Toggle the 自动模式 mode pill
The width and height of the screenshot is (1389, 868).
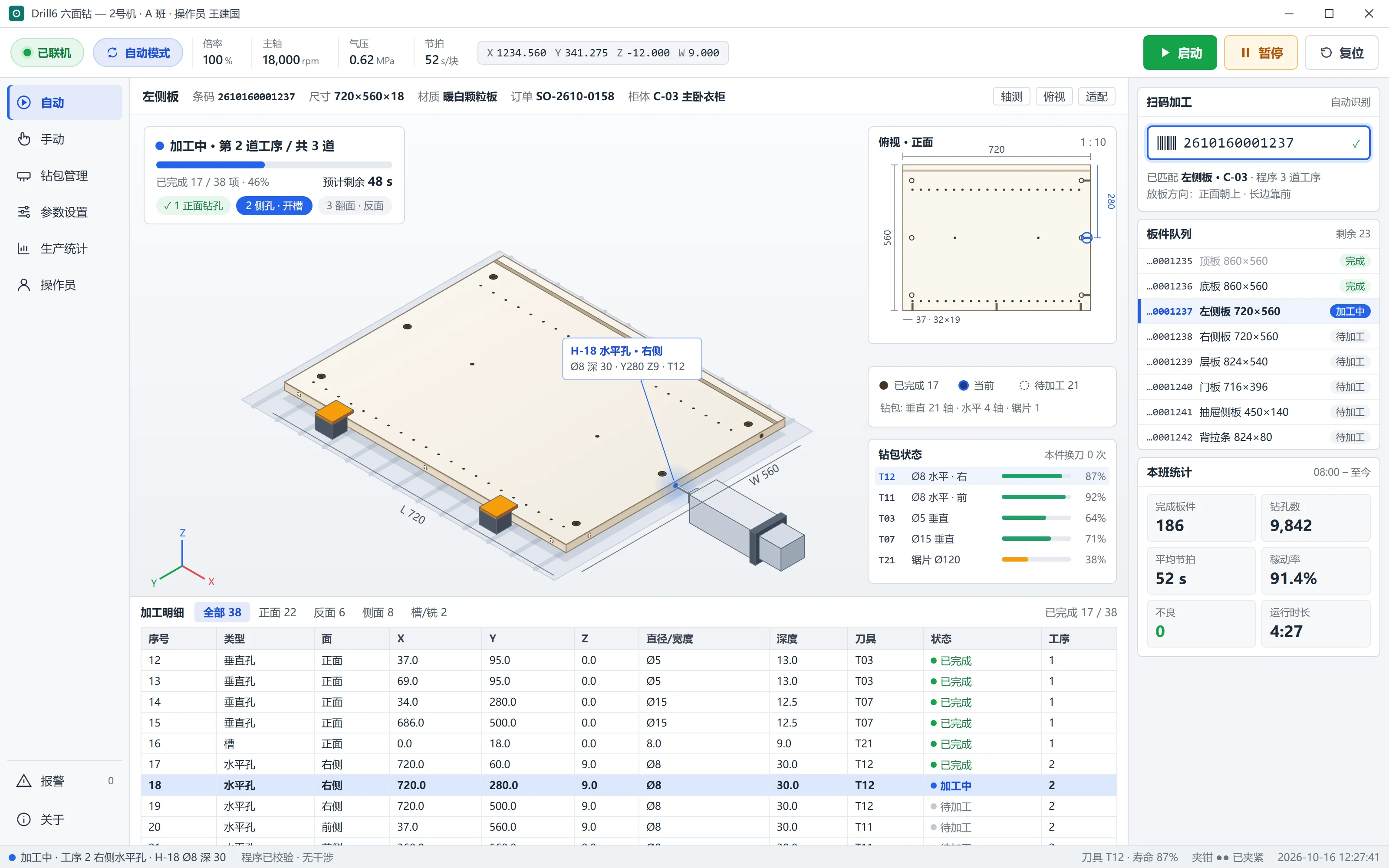138,53
